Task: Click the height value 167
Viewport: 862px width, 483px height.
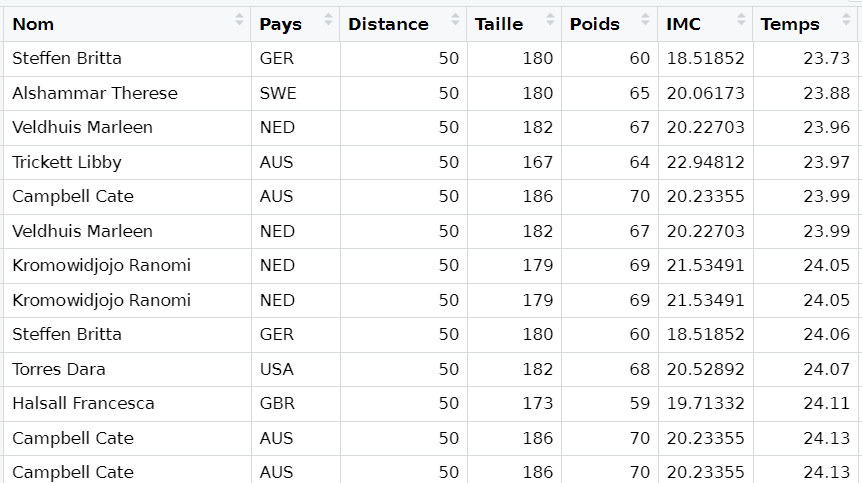Action: [537, 162]
